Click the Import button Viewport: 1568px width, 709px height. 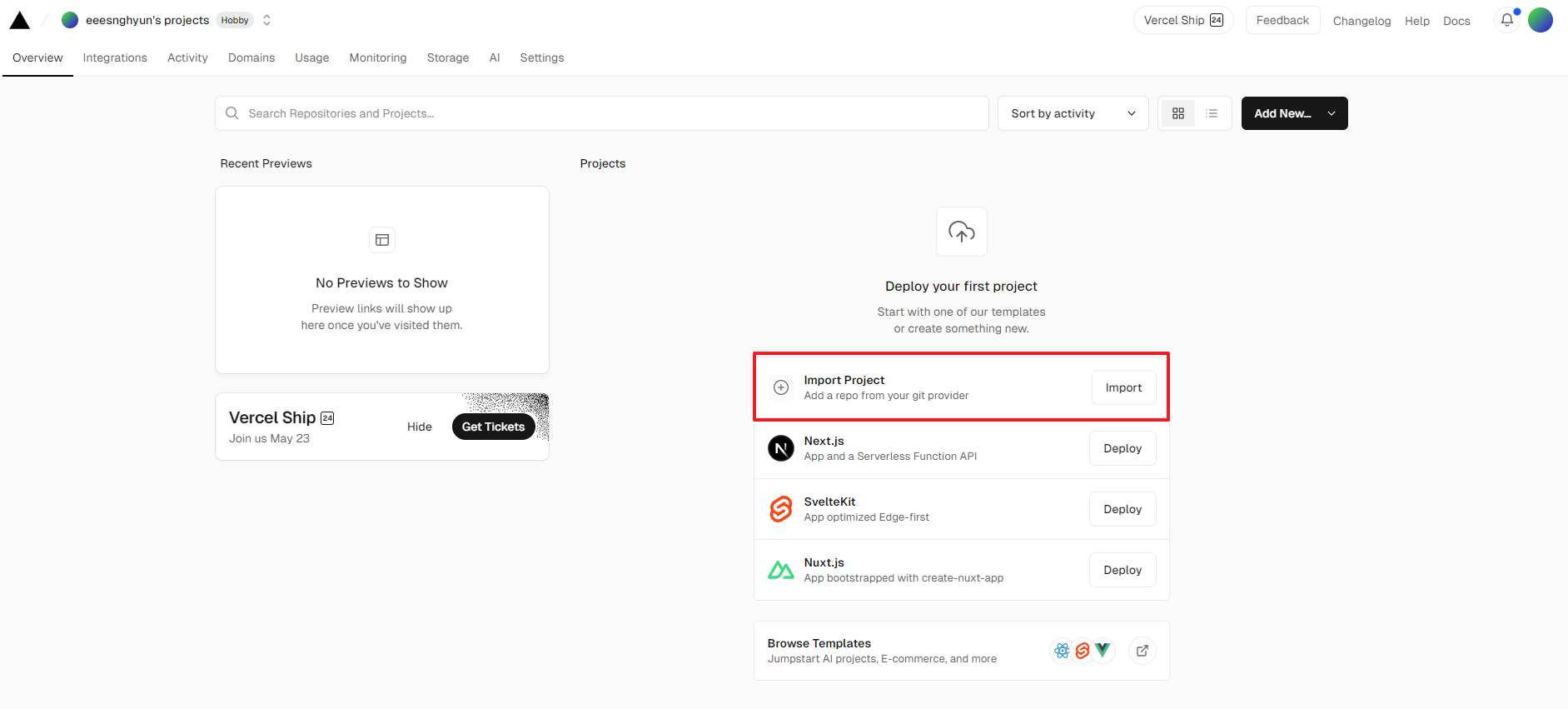click(x=1123, y=387)
